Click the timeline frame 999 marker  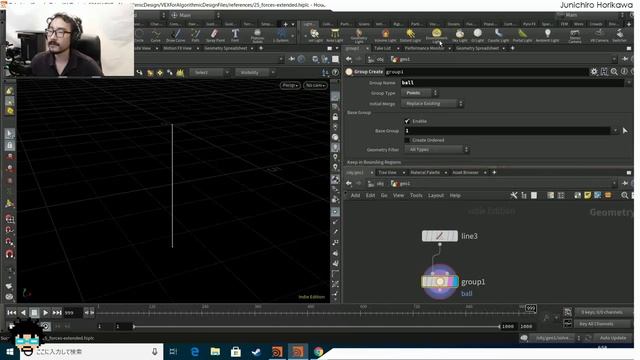point(531,309)
